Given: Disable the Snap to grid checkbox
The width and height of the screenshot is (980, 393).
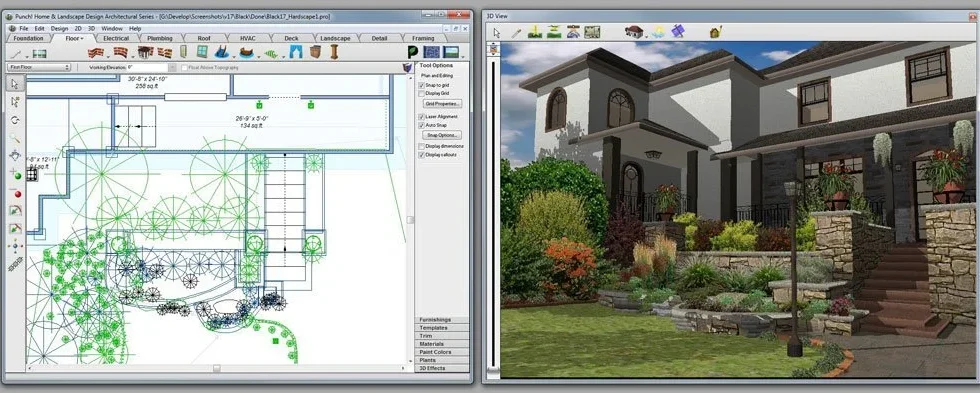Looking at the screenshot, I should point(421,85).
